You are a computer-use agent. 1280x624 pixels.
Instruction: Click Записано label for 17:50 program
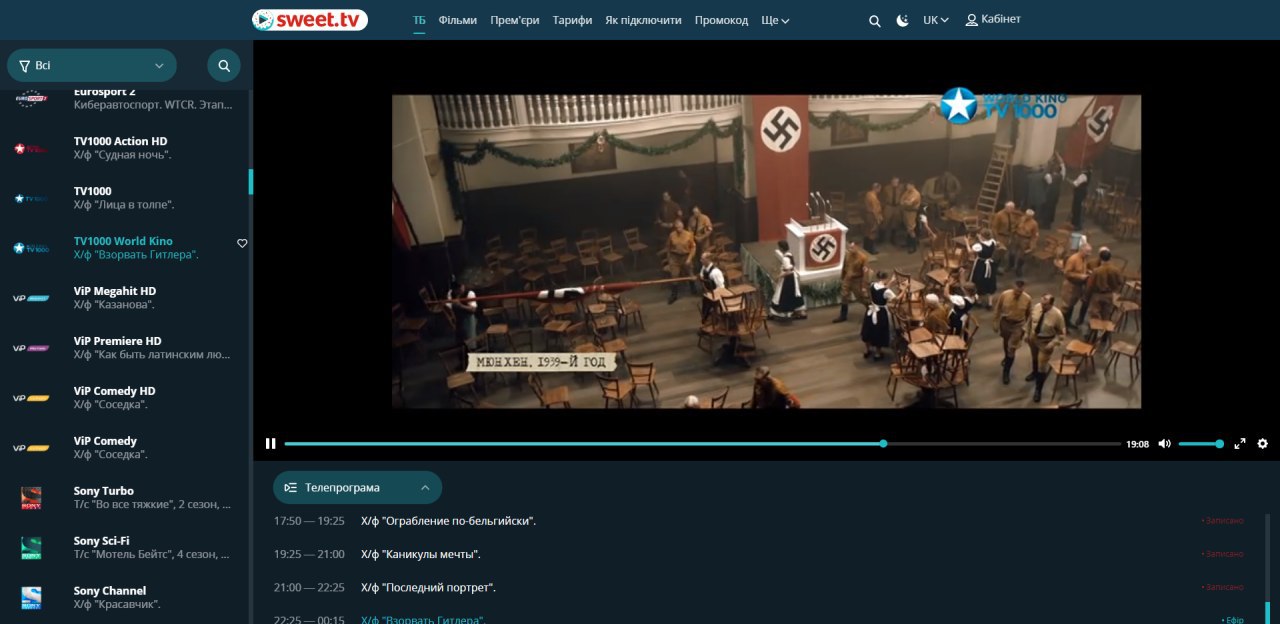[1223, 521]
